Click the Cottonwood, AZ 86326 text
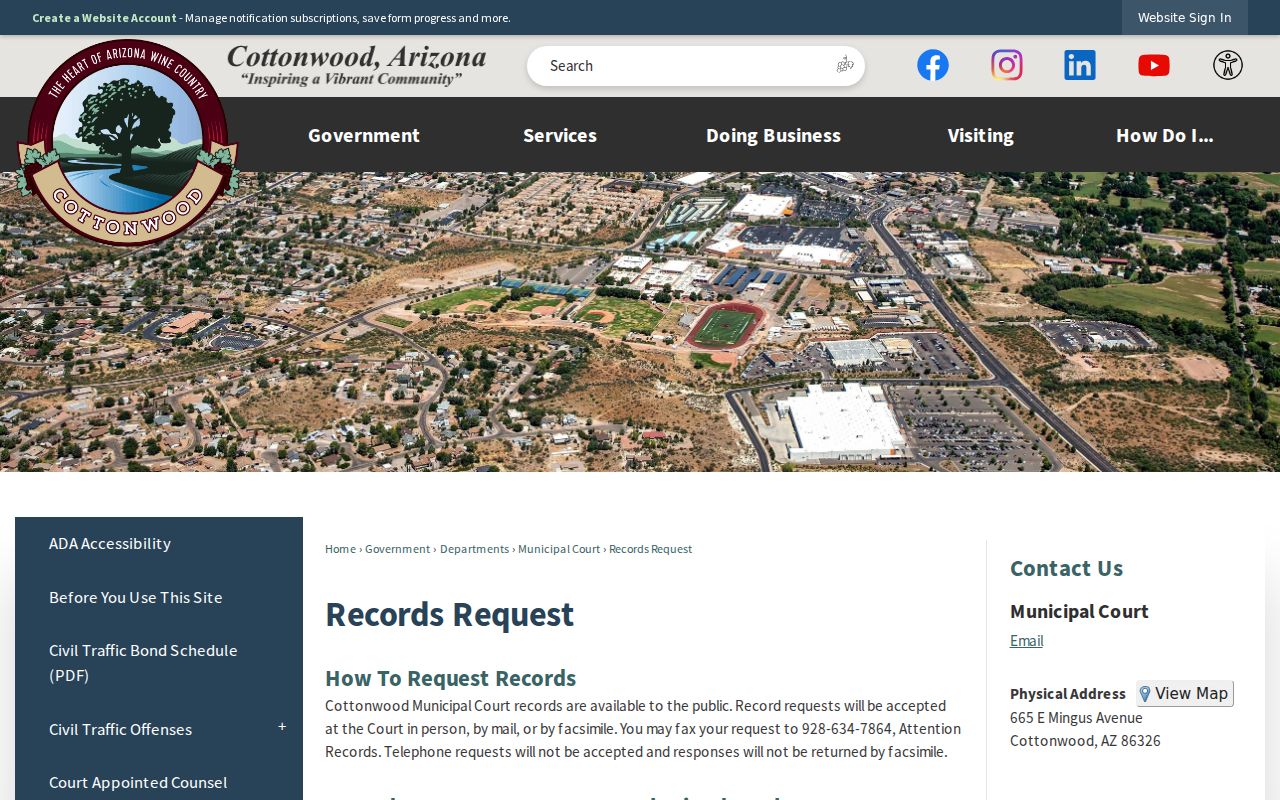Image resolution: width=1280 pixels, height=800 pixels. [1085, 741]
